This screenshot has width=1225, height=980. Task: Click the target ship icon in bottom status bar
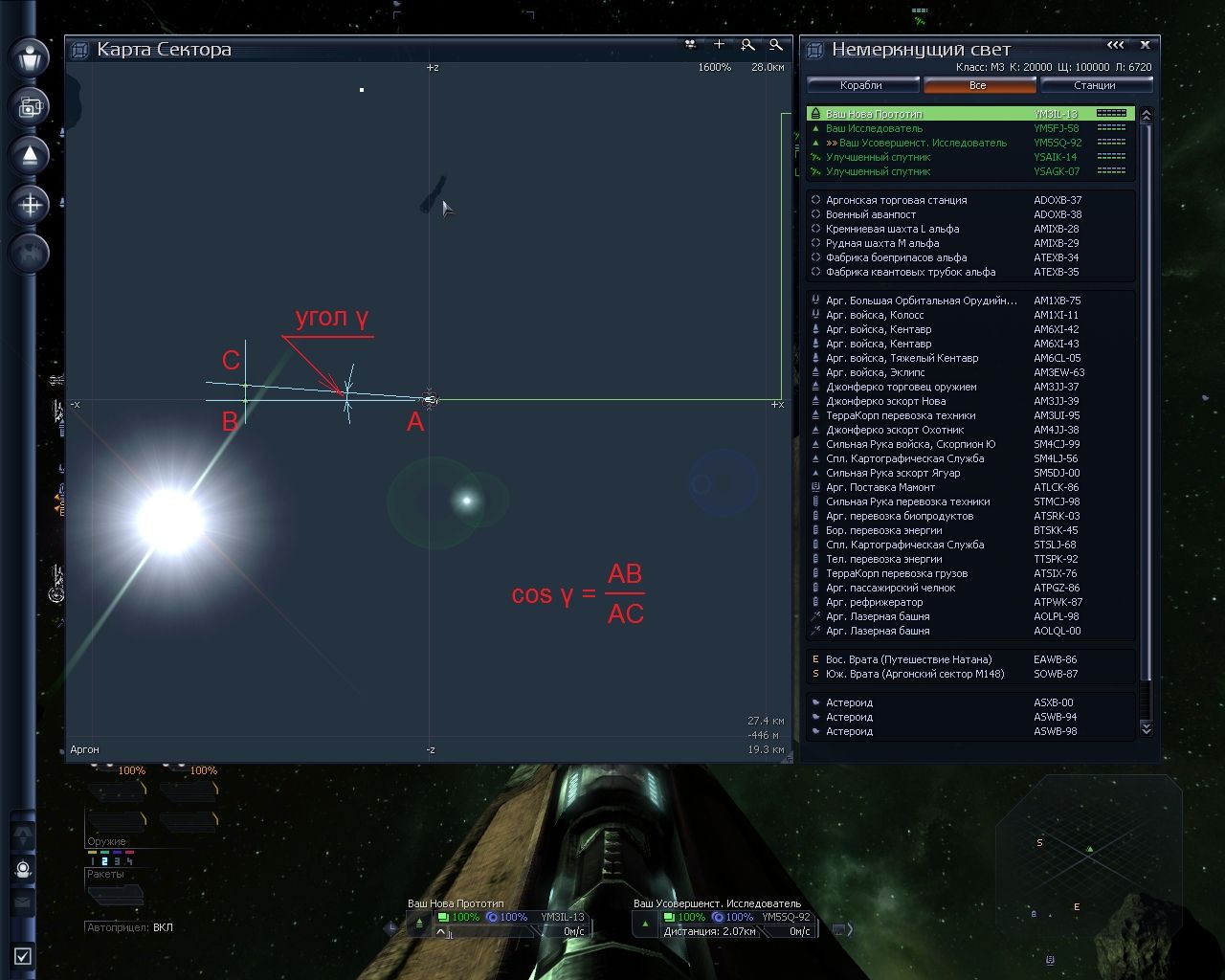(x=645, y=924)
